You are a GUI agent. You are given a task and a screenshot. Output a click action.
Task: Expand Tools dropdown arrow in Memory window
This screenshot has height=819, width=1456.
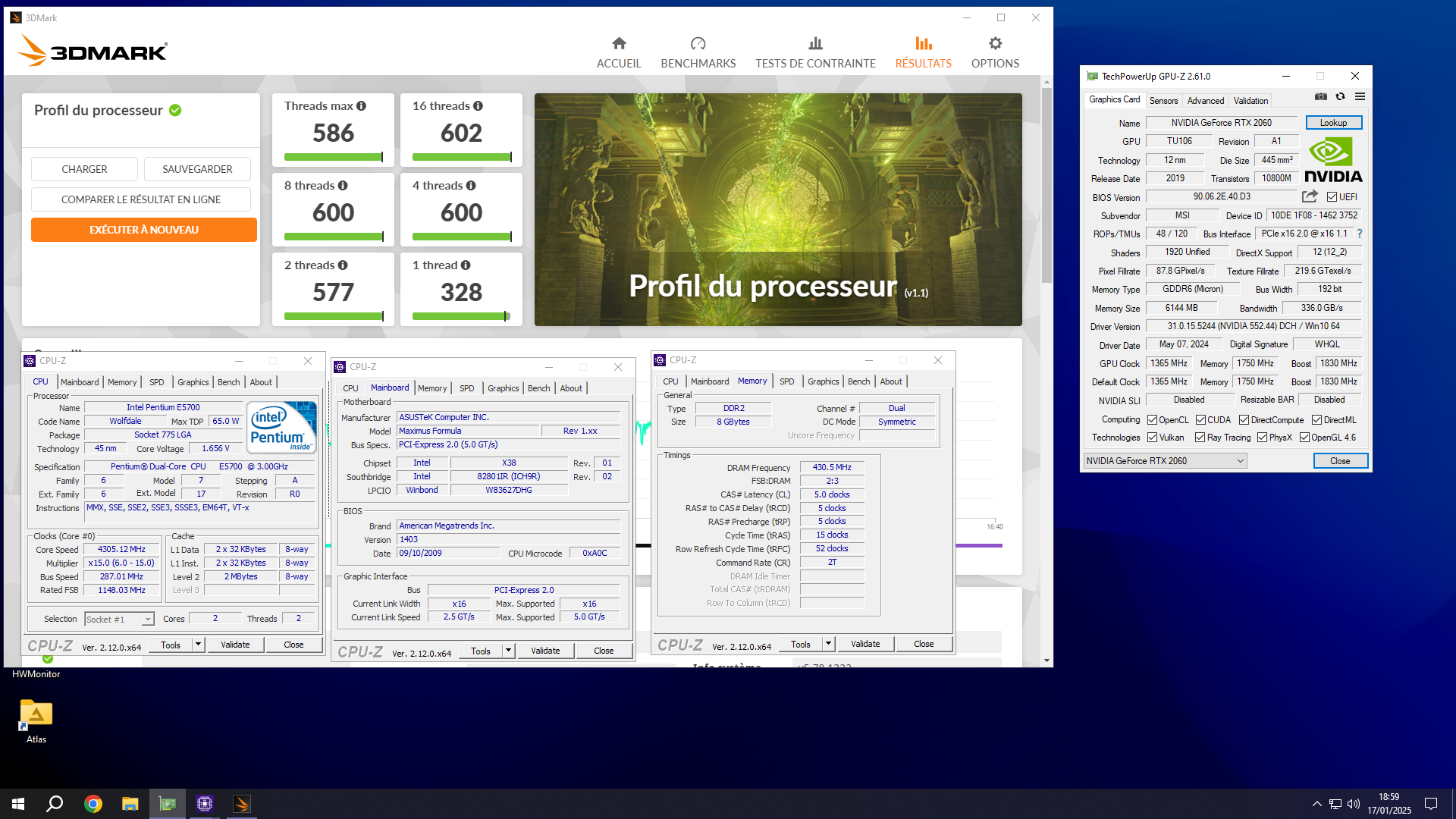tap(828, 644)
